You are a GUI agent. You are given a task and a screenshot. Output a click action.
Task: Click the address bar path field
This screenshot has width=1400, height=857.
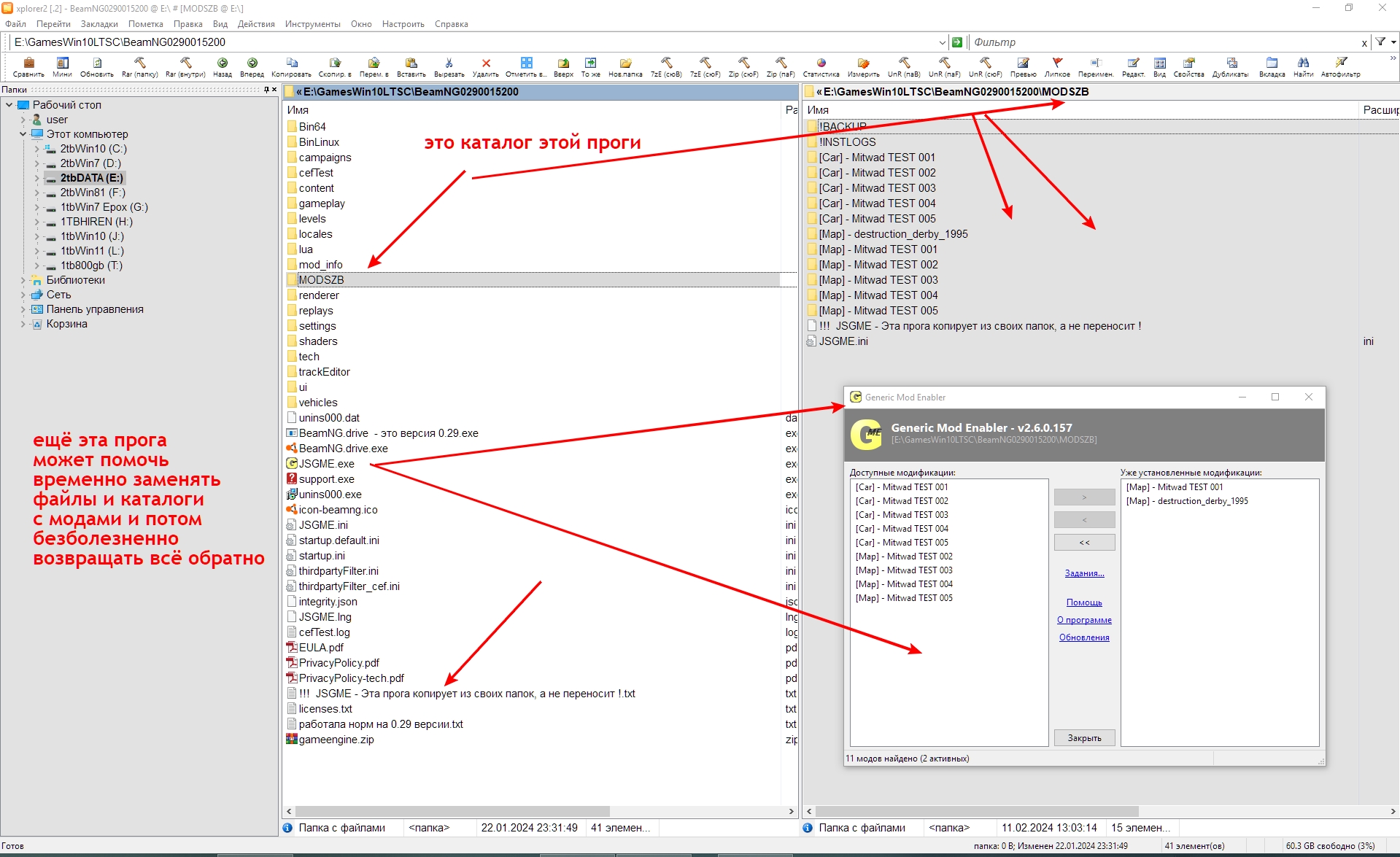[474, 42]
